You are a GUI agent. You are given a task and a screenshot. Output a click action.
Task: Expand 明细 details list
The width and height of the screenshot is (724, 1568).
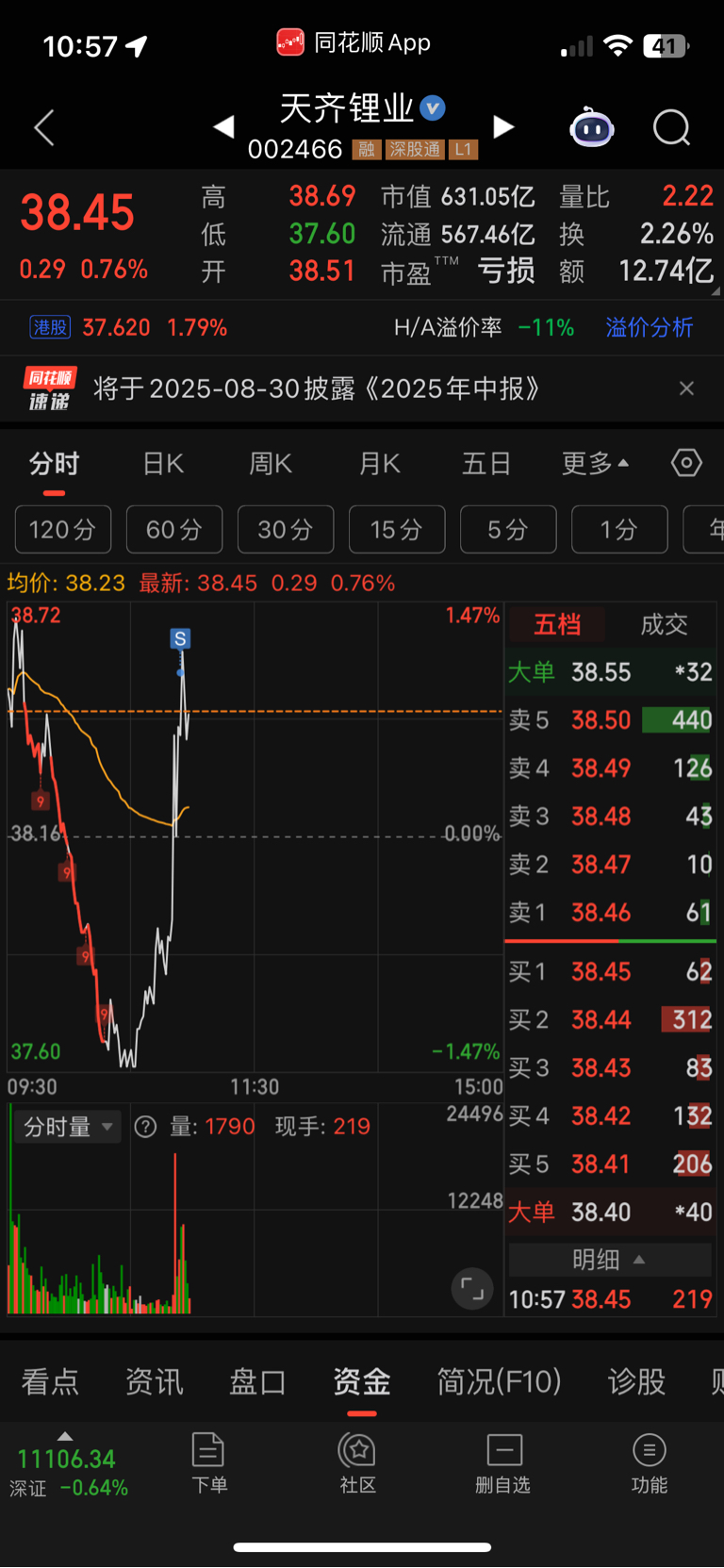pos(610,1260)
